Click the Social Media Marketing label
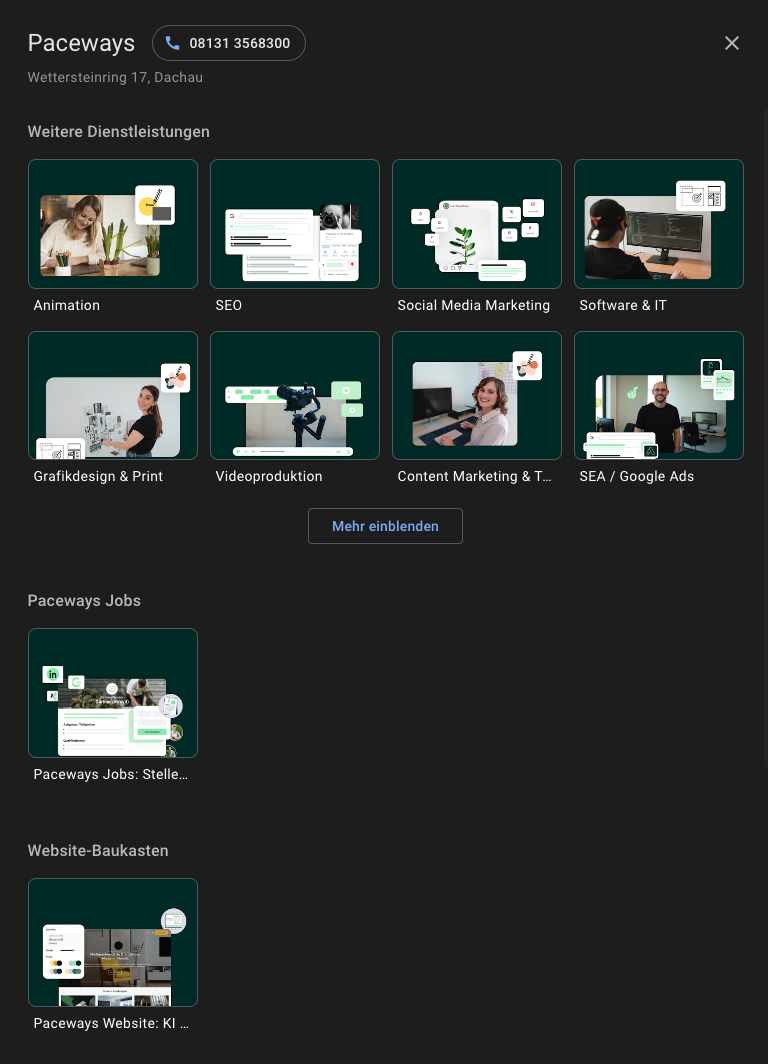The height and width of the screenshot is (1064, 768). (x=474, y=305)
